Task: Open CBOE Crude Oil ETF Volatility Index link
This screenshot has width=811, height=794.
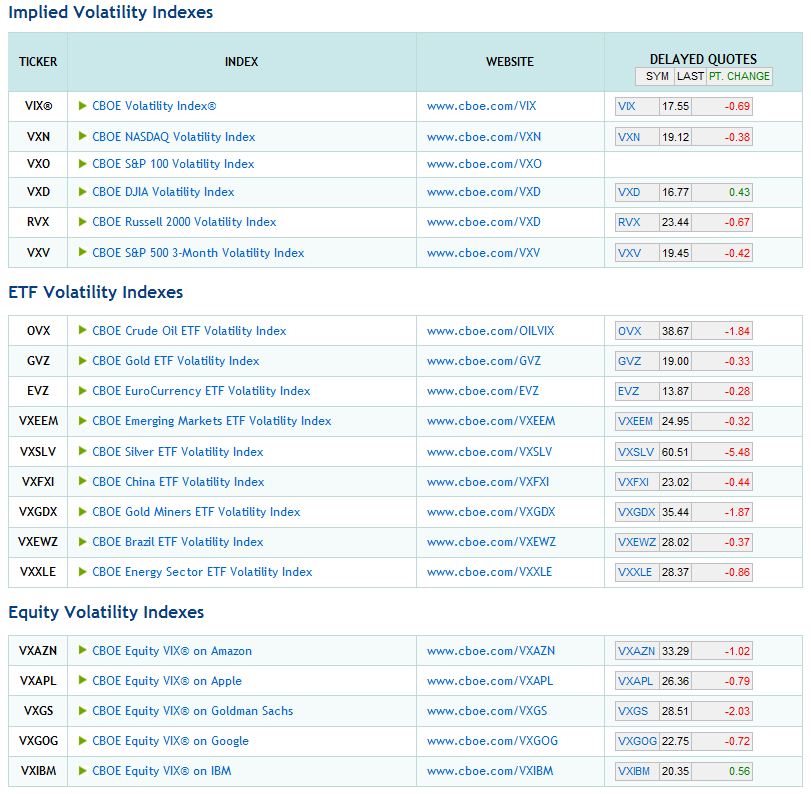Action: [189, 331]
